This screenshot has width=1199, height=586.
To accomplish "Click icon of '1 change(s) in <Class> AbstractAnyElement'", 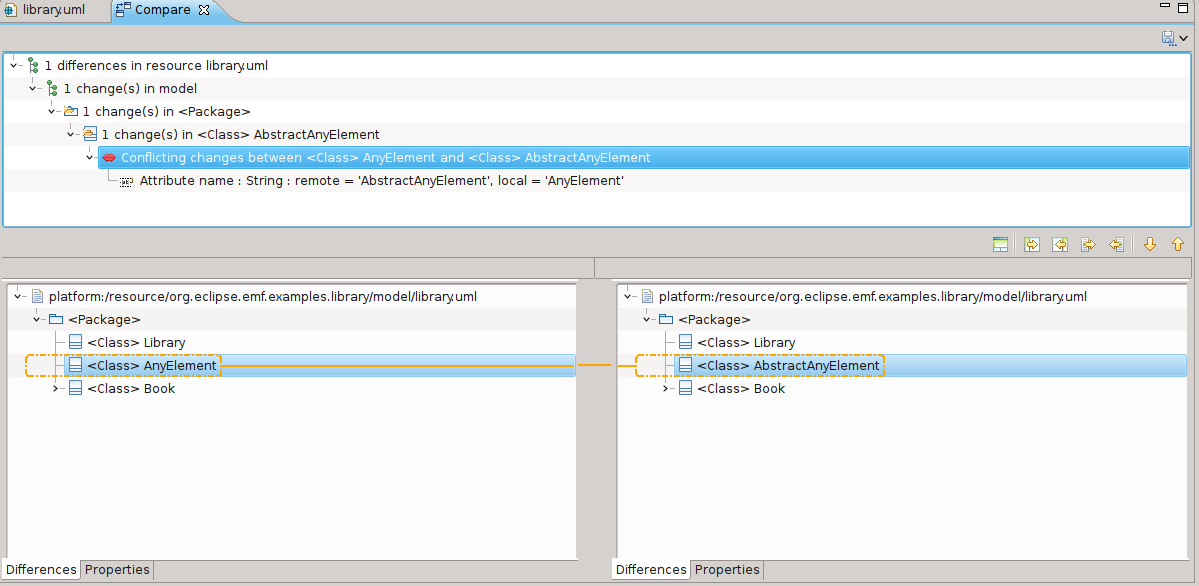I will point(90,135).
